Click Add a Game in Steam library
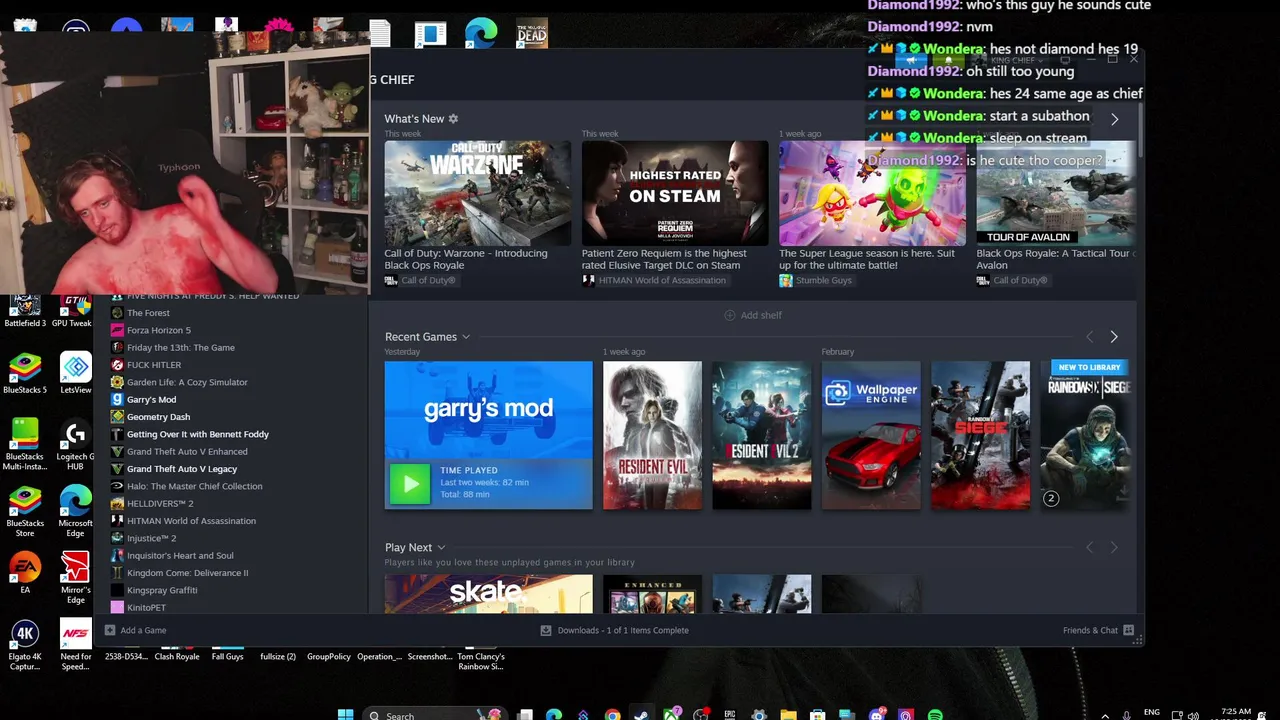1280x720 pixels. pyautogui.click(x=135, y=630)
